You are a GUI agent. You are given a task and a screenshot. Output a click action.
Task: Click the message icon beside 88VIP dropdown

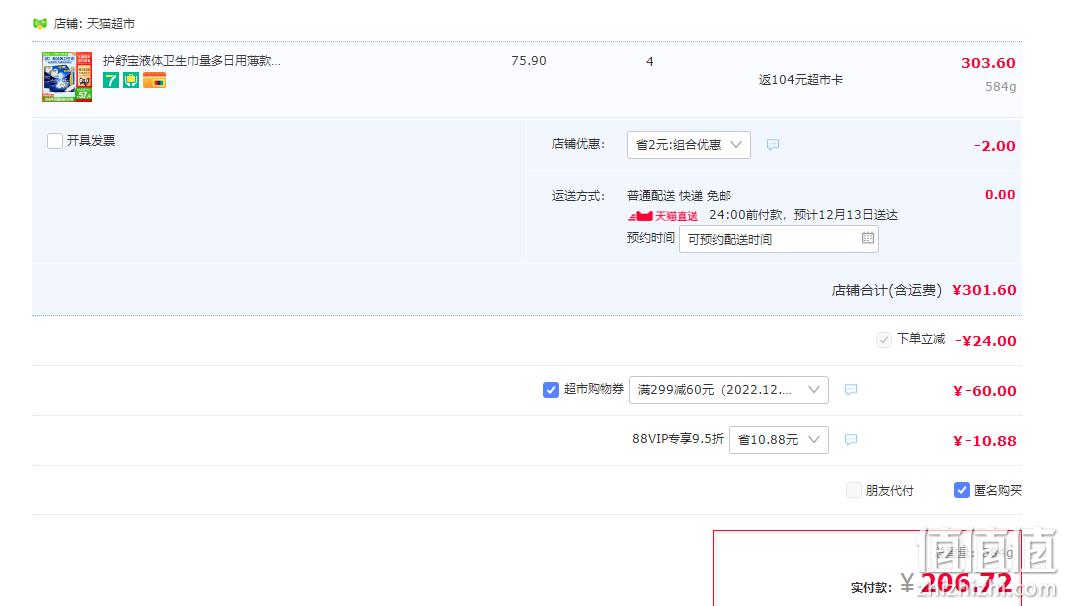tap(850, 439)
